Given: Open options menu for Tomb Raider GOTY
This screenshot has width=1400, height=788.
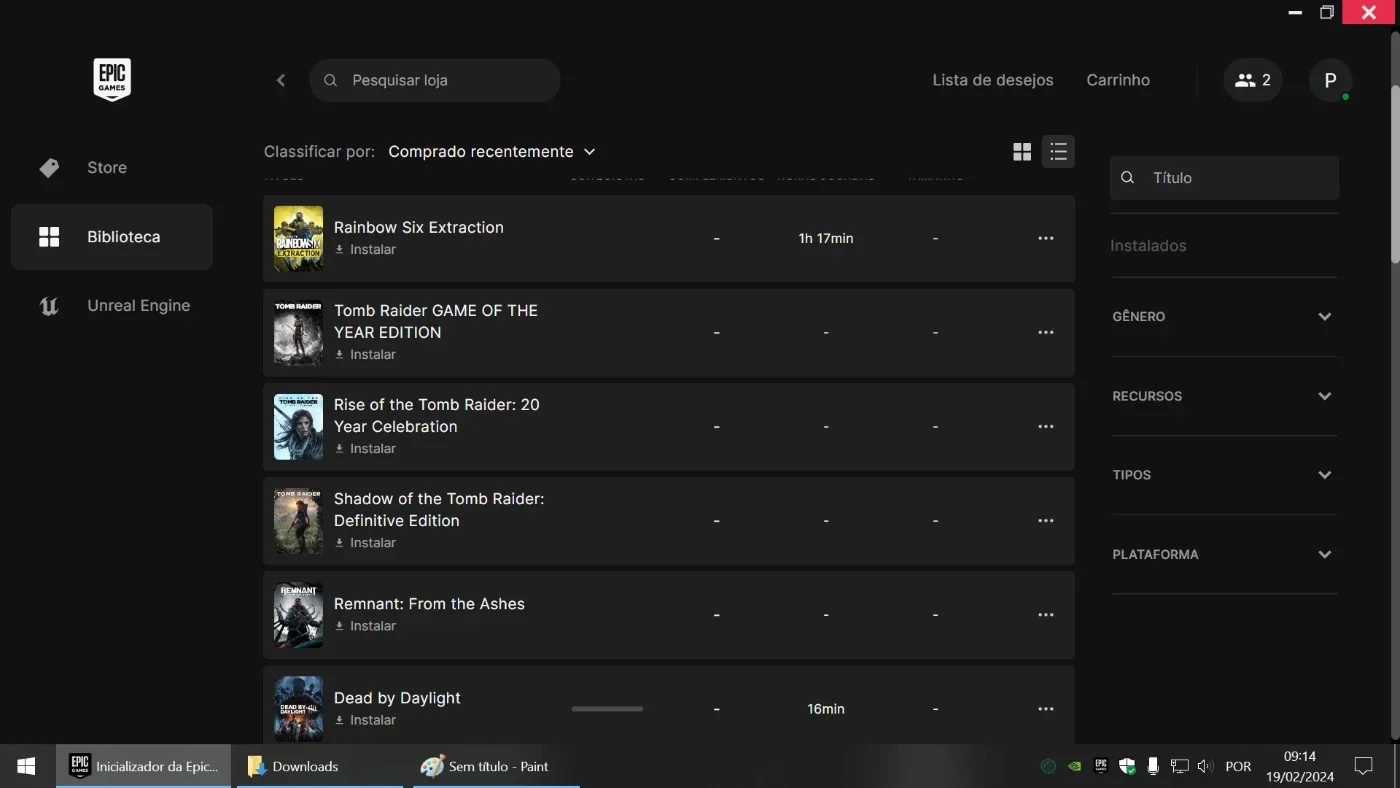Looking at the screenshot, I should click(x=1046, y=332).
